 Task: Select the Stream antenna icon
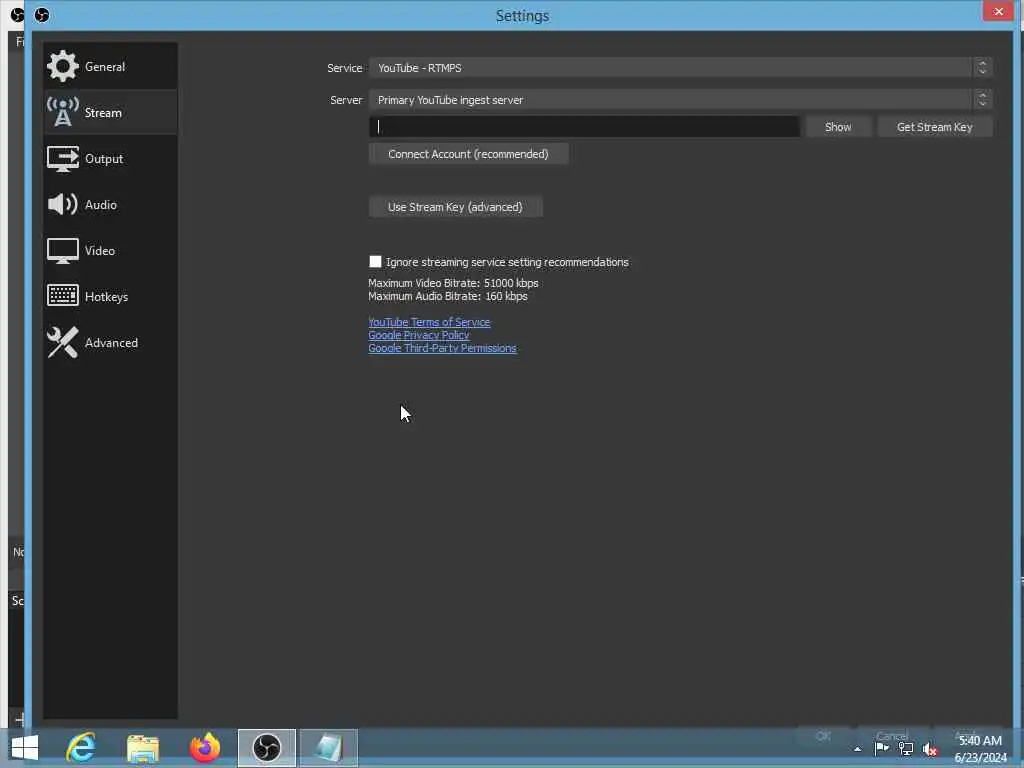[x=63, y=112]
